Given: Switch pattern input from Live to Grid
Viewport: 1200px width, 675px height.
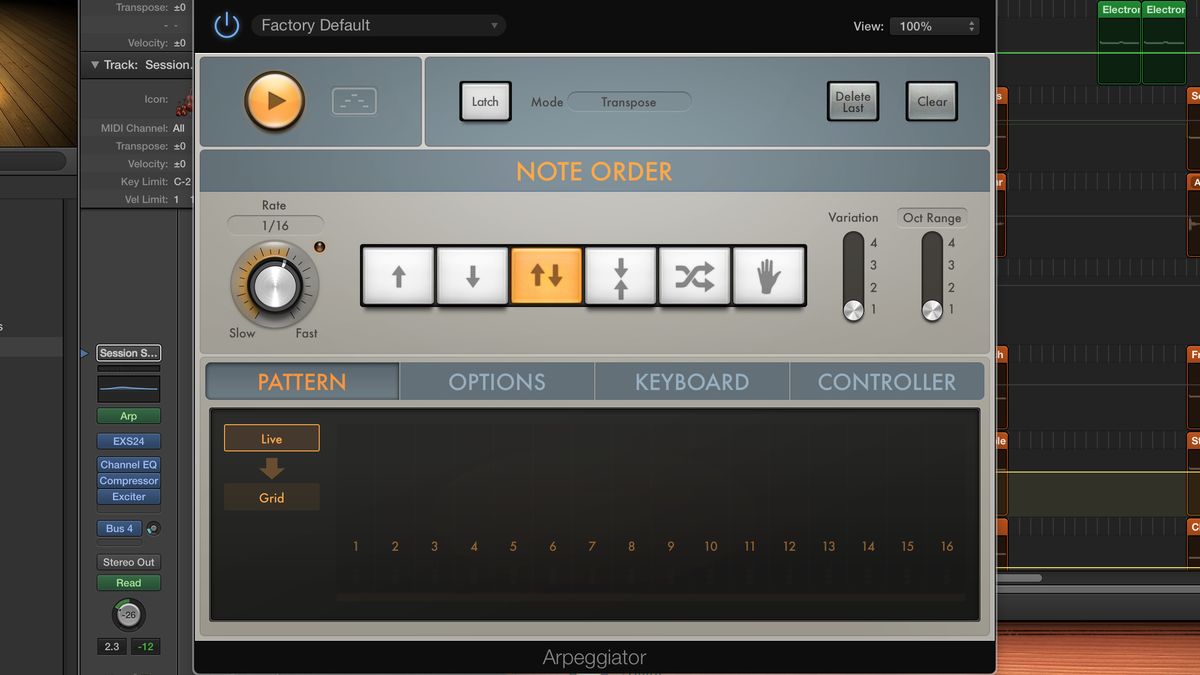Looking at the screenshot, I should pyautogui.click(x=271, y=496).
